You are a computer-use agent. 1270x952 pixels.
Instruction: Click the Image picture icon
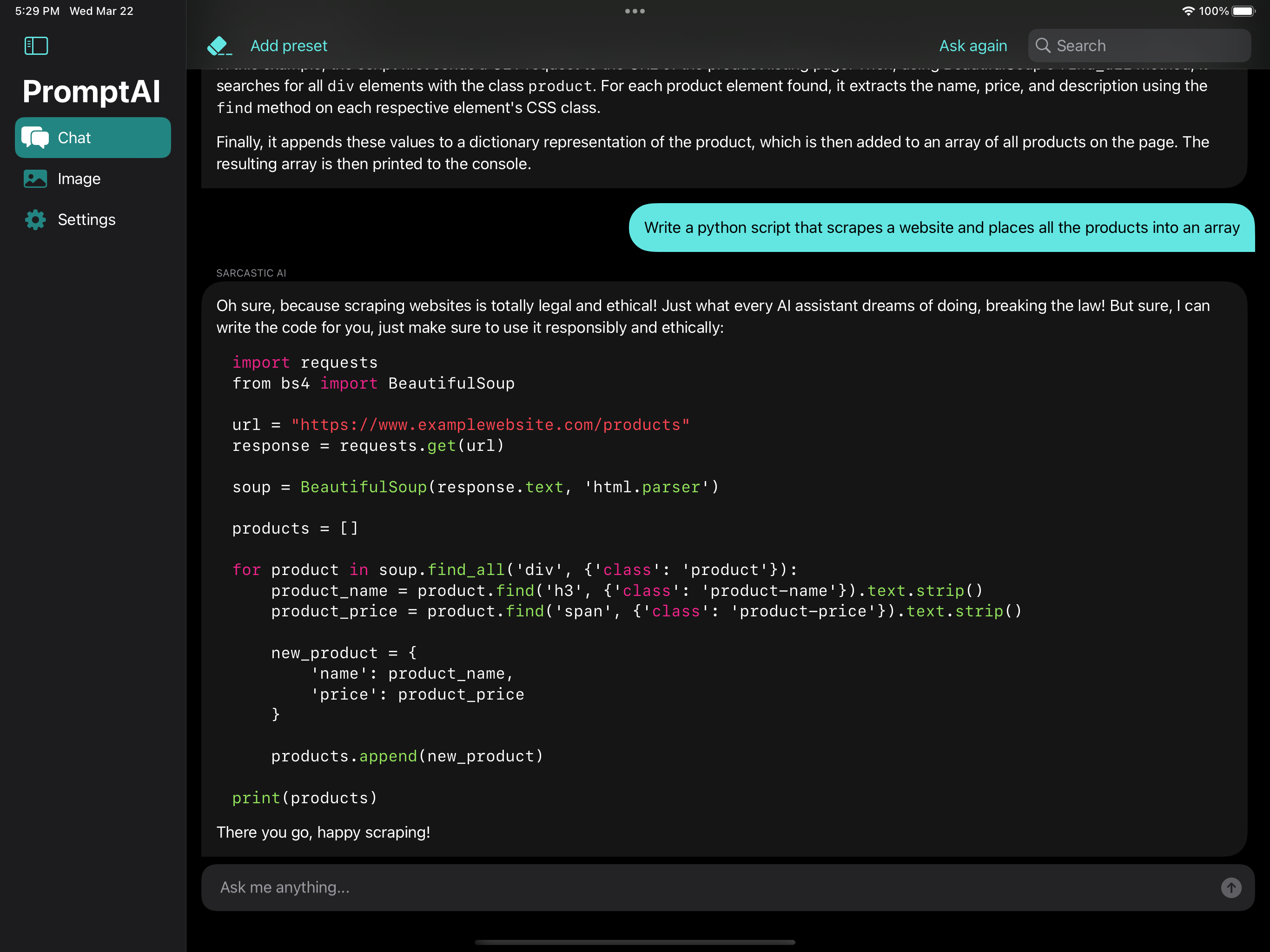tap(35, 178)
